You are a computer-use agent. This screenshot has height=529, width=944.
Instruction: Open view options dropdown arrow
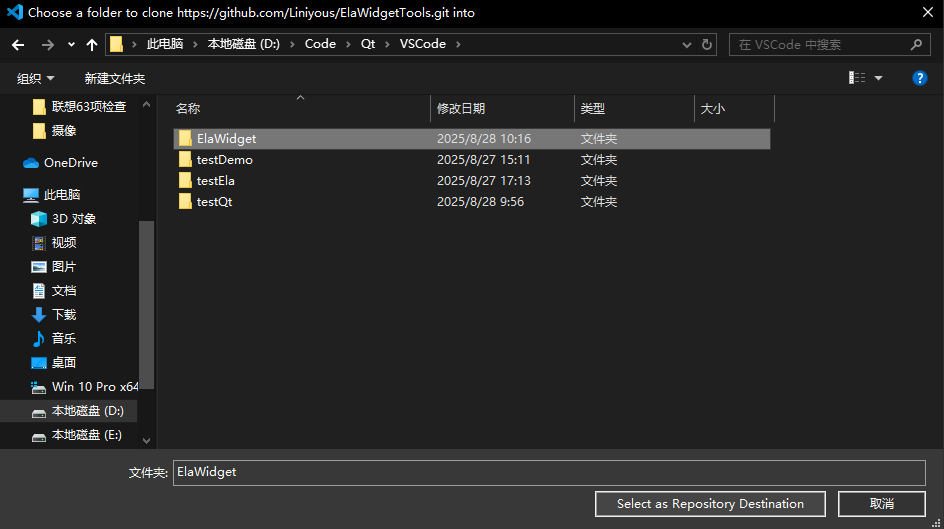[x=878, y=78]
